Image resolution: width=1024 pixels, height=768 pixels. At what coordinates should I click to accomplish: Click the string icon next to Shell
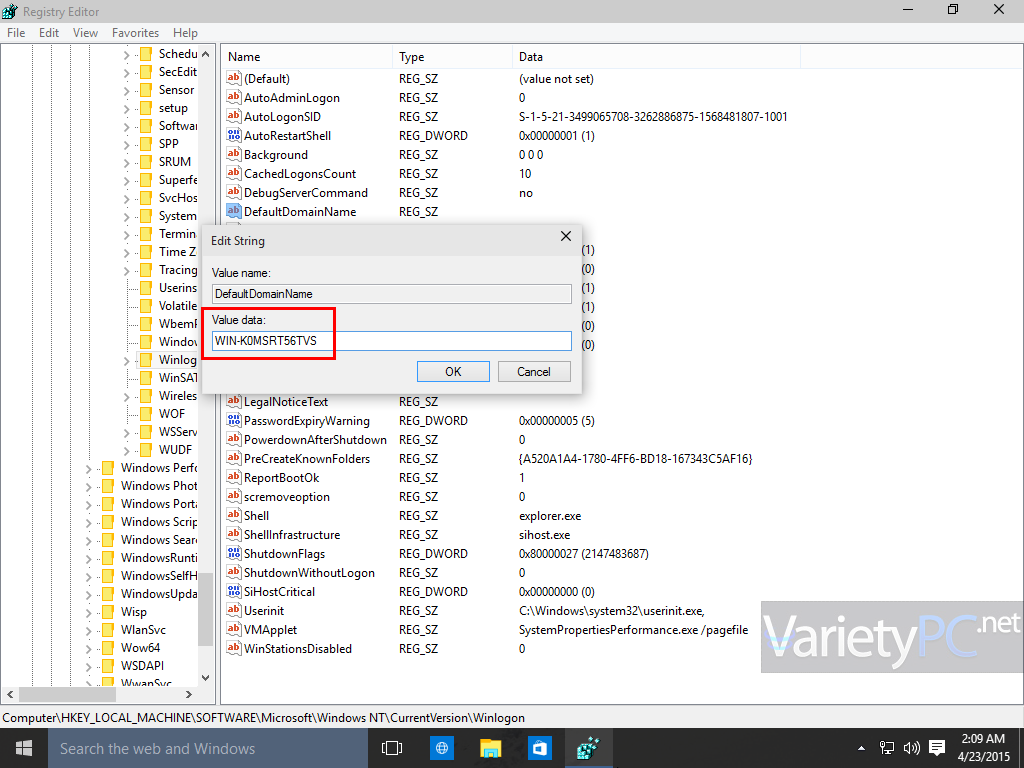(232, 515)
